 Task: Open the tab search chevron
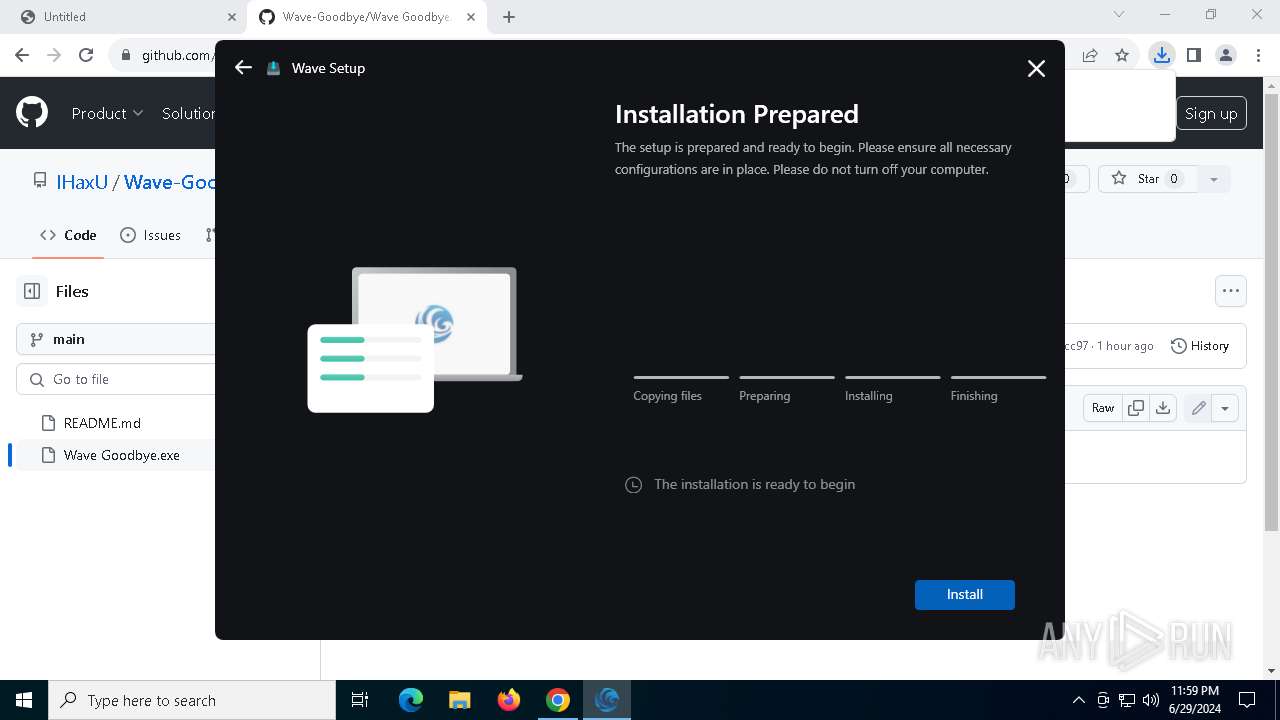pyautogui.click(x=1119, y=15)
